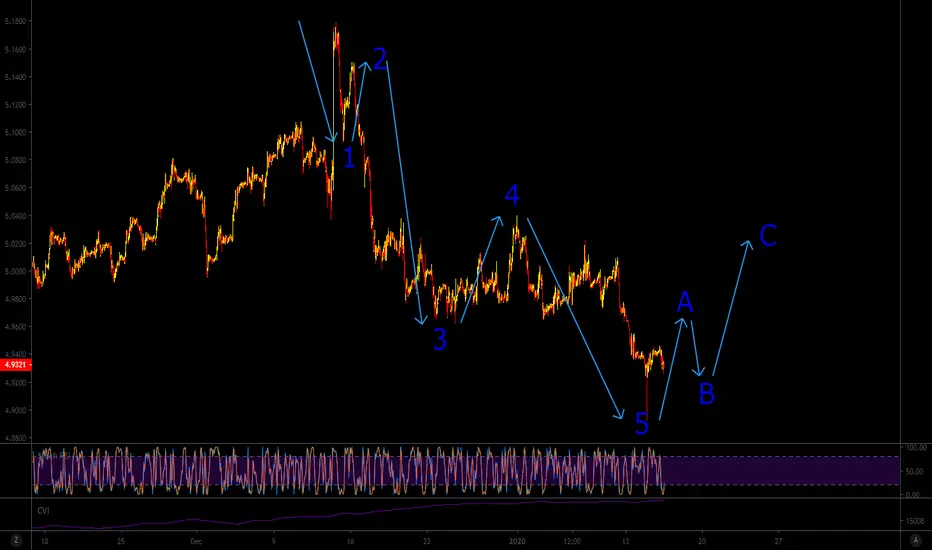The height and width of the screenshot is (550, 932).
Task: Click the 4.8800 price axis value
Action: pos(15,438)
